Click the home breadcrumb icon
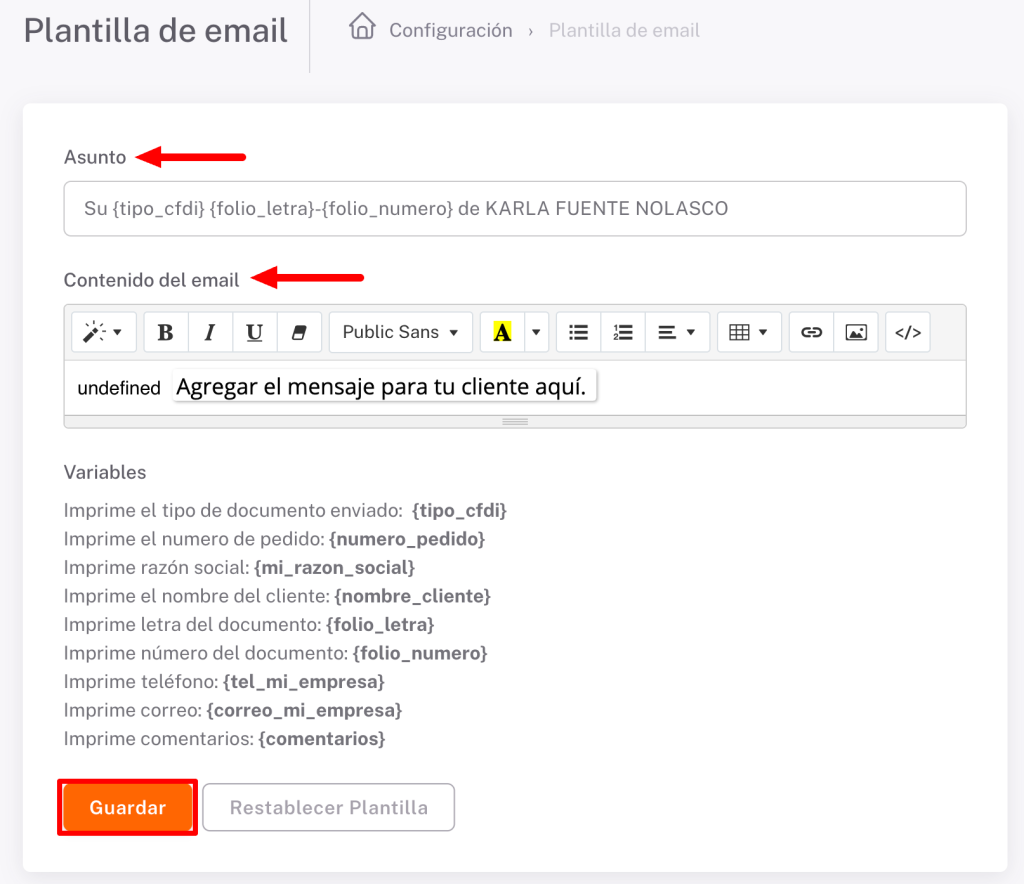This screenshot has height=884, width=1024. 362,27
